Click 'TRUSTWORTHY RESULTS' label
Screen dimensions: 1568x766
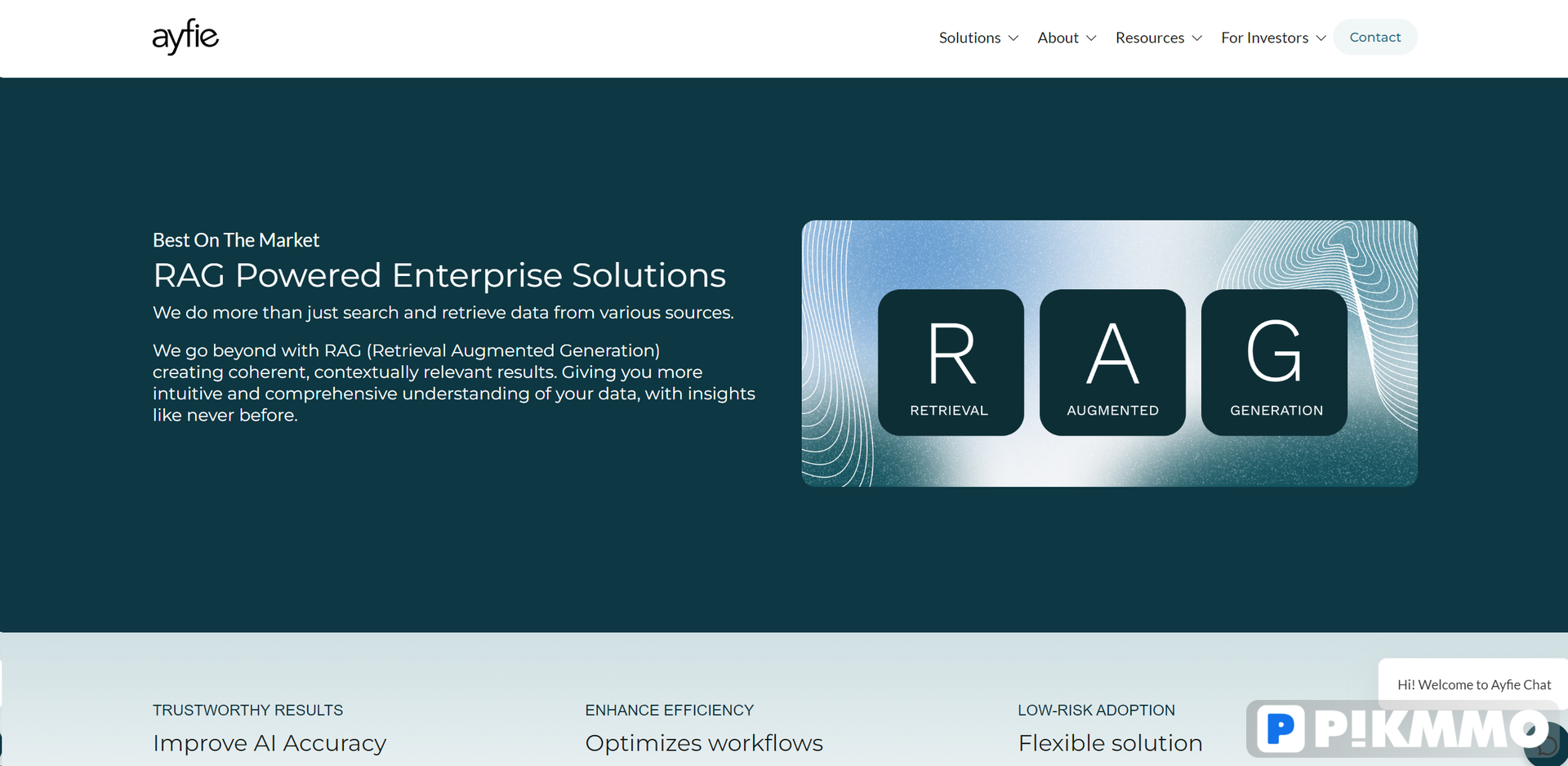tap(247, 710)
